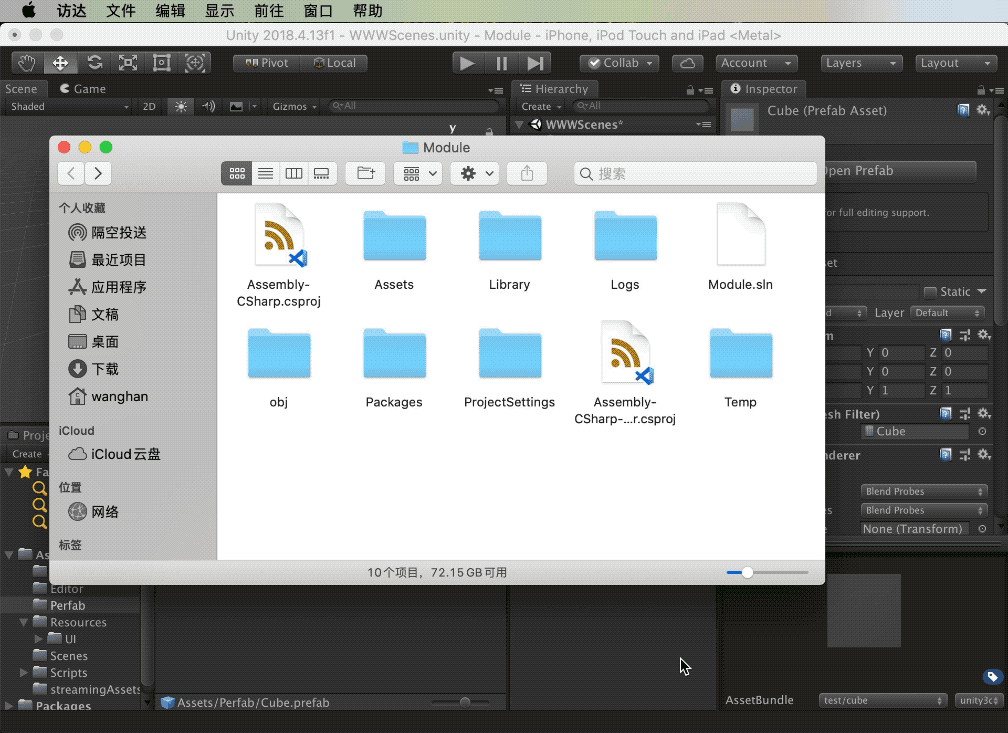Go forward in Finder navigation
This screenshot has height=733, width=1008.
98,173
